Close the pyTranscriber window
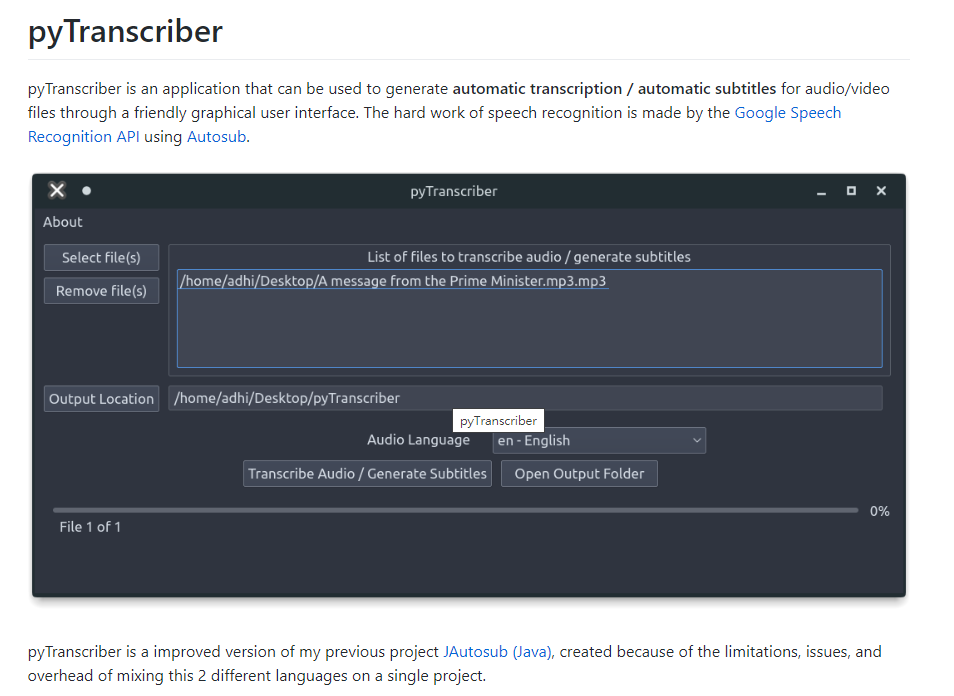 [x=881, y=190]
